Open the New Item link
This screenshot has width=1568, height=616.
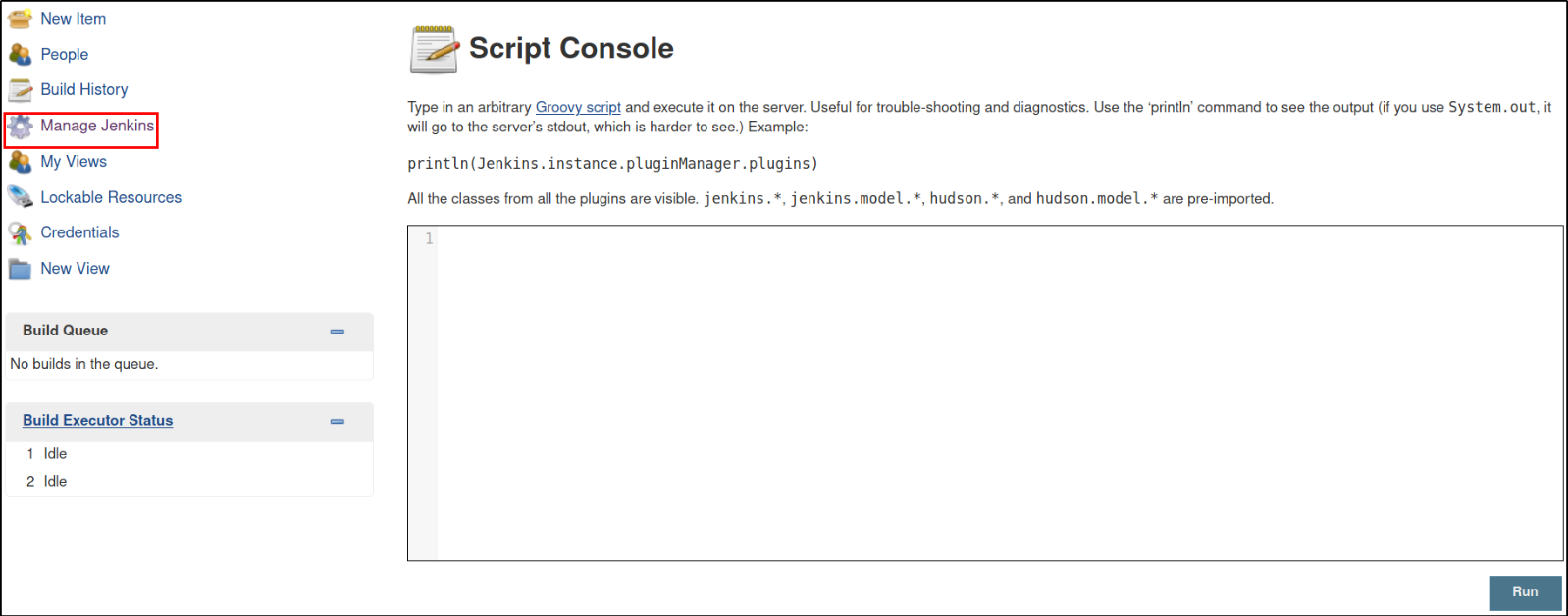[x=73, y=19]
